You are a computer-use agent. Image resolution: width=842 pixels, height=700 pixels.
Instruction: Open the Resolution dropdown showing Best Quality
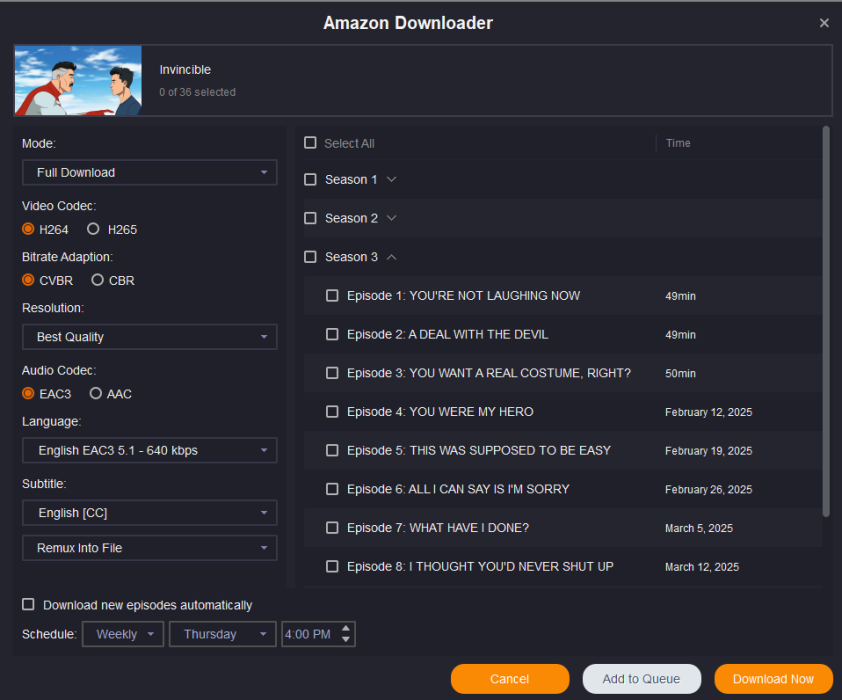(x=149, y=337)
